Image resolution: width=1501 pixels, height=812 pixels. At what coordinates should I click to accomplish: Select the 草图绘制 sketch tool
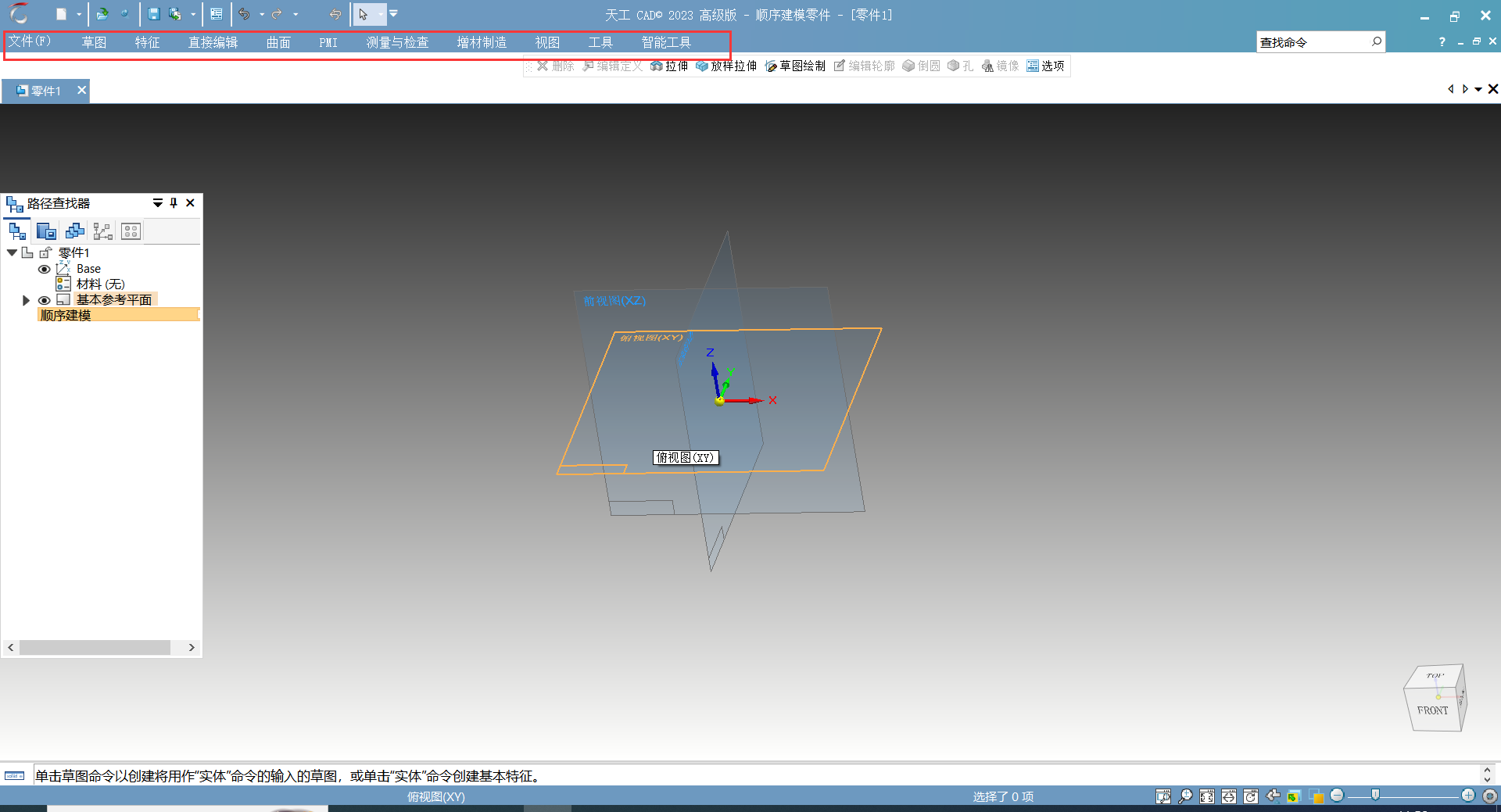[795, 66]
